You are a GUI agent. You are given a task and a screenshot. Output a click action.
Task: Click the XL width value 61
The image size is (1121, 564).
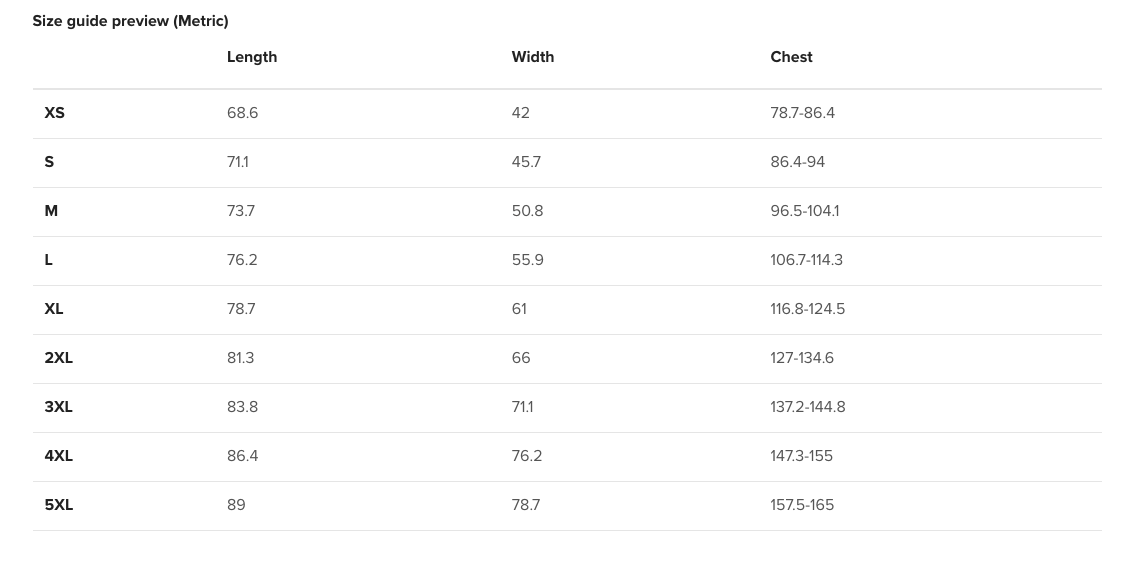(x=519, y=309)
